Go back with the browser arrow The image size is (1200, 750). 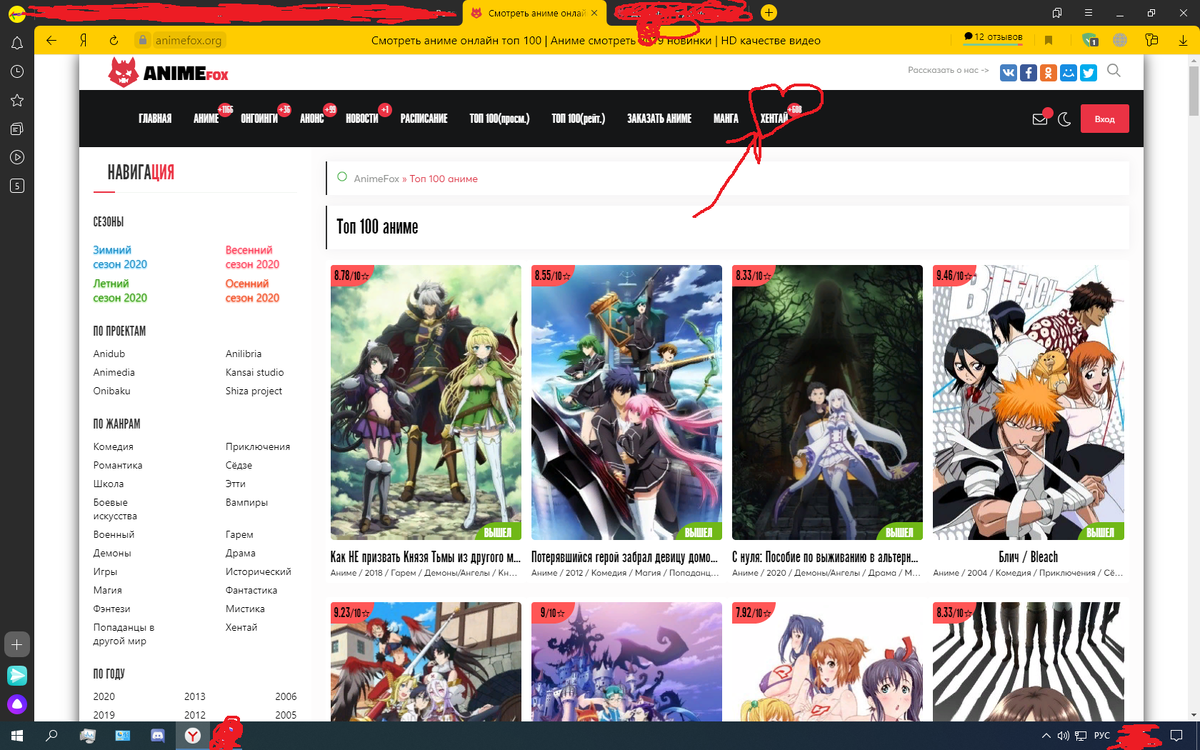pos(51,40)
